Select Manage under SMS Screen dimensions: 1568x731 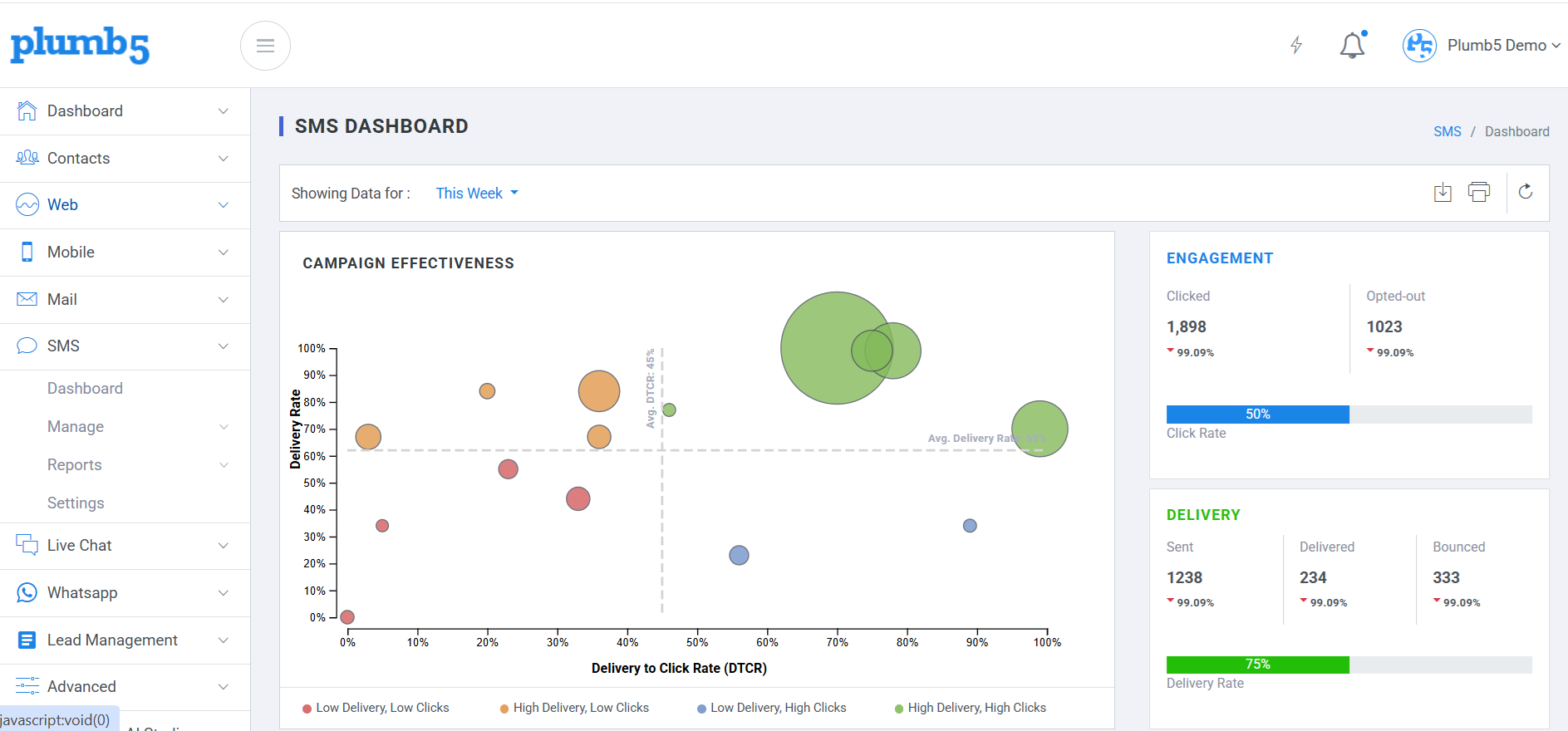coord(76,426)
